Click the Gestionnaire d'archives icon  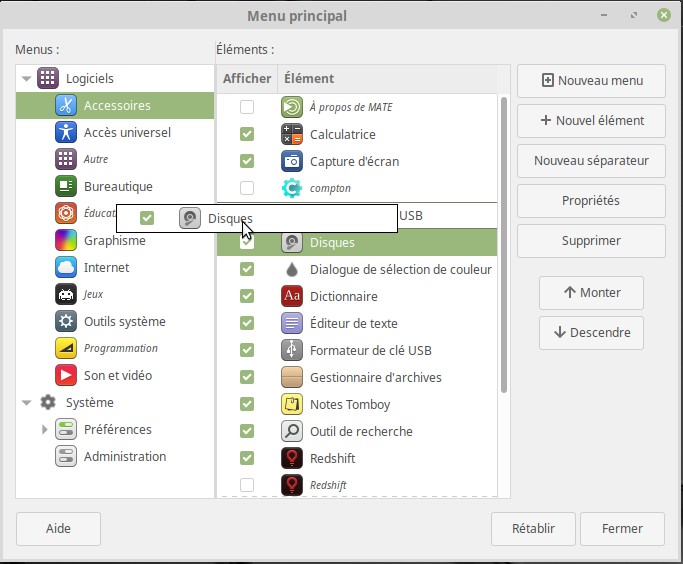tap(292, 377)
